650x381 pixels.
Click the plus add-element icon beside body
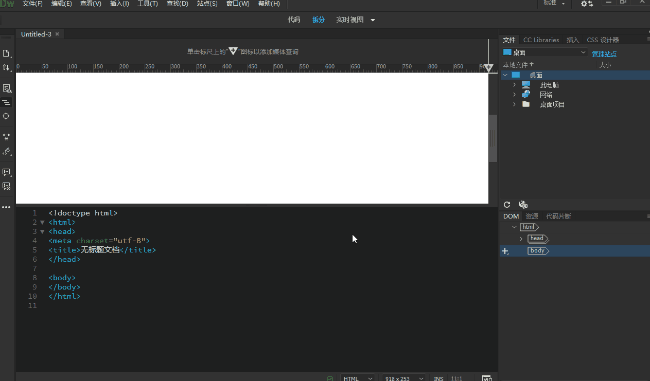pyautogui.click(x=505, y=251)
